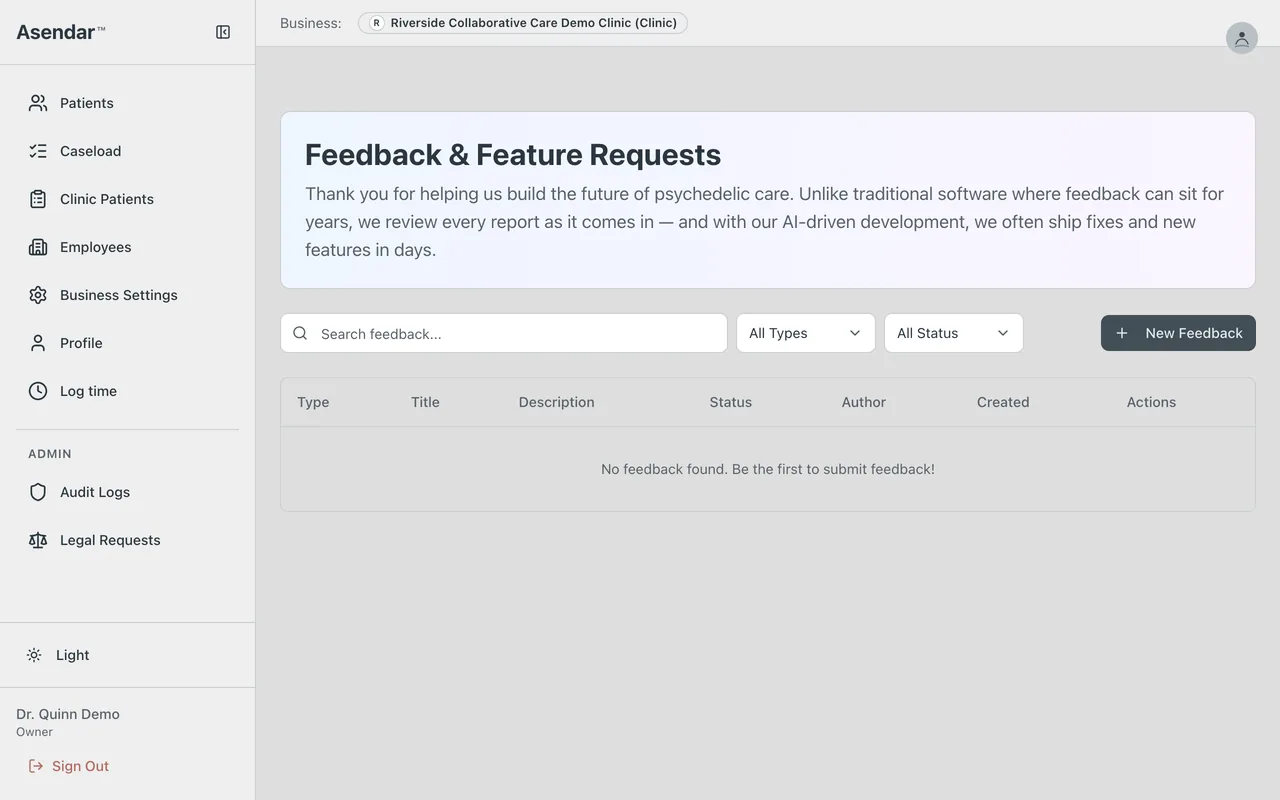Sign Out of the account
This screenshot has width=1280, height=800.
click(x=69, y=766)
